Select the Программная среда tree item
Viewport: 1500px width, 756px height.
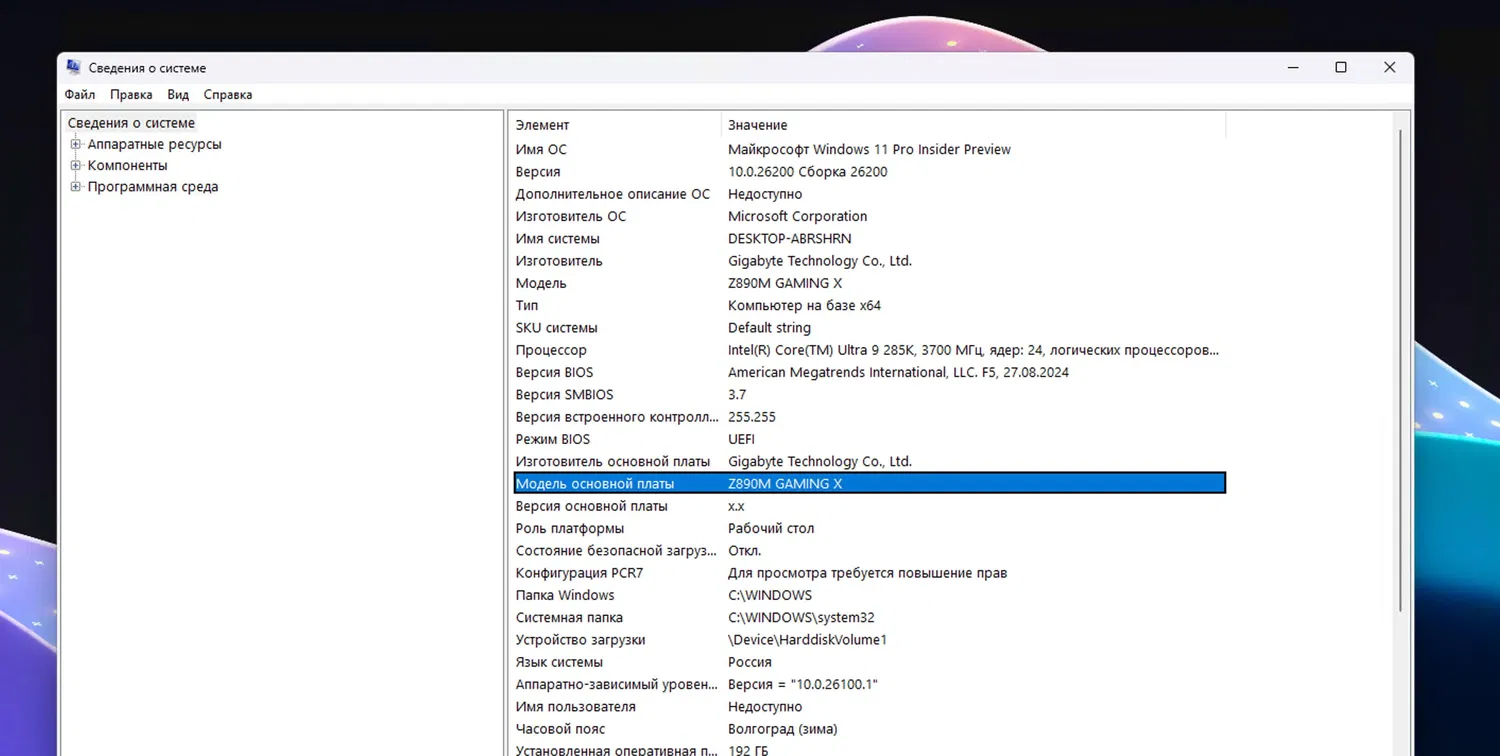(152, 187)
